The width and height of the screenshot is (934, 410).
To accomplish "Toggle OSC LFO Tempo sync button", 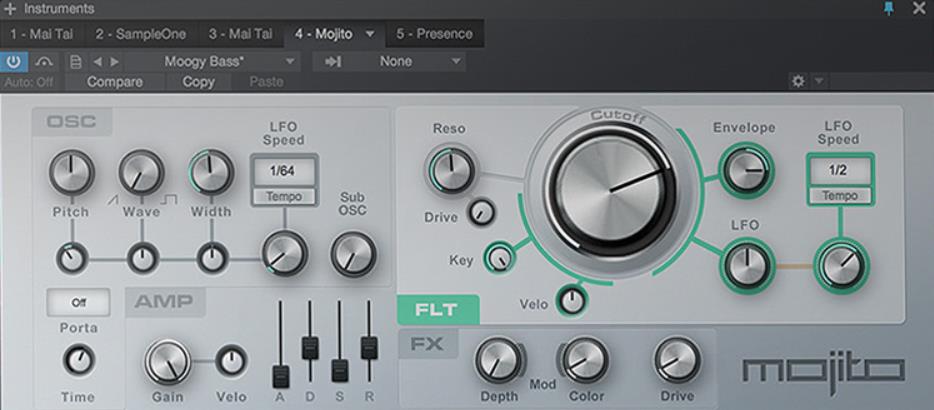I will 284,197.
